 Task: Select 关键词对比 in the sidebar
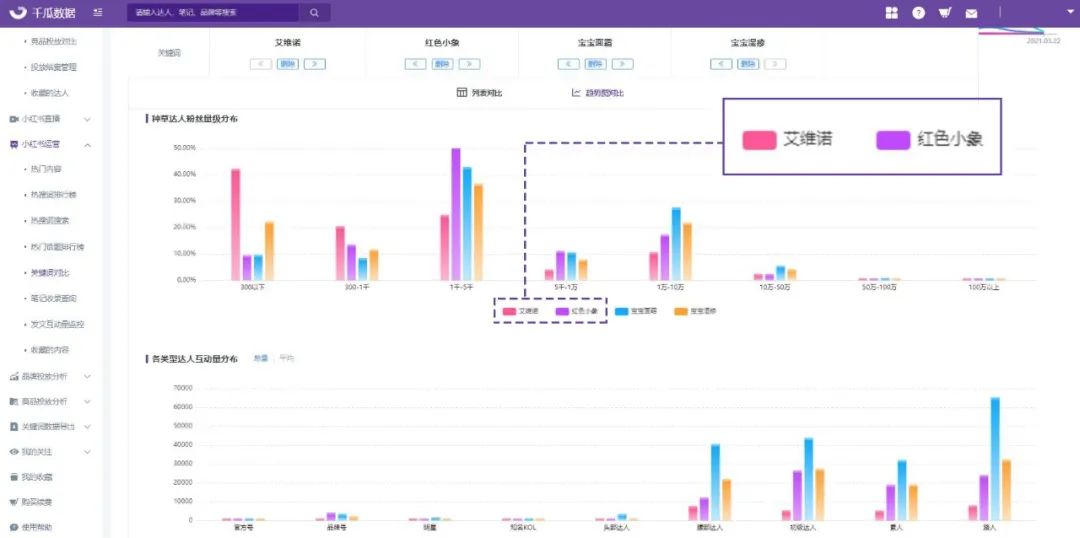click(x=50, y=273)
